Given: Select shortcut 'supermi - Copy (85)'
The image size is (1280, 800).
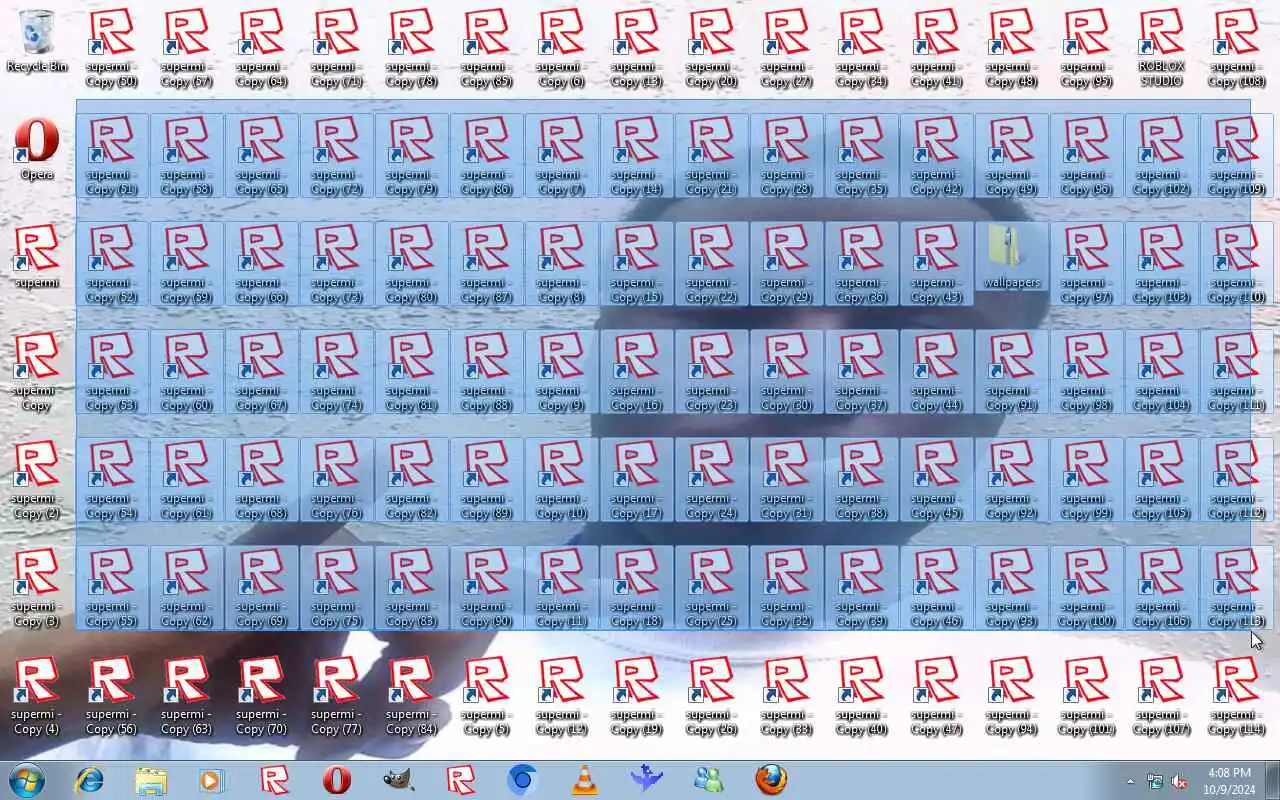Looking at the screenshot, I should tap(487, 48).
